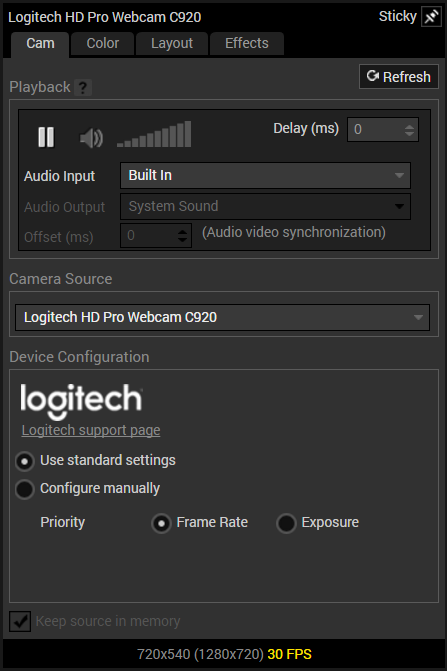Toggle the Sticky pin icon
447x671 pixels.
click(431, 17)
